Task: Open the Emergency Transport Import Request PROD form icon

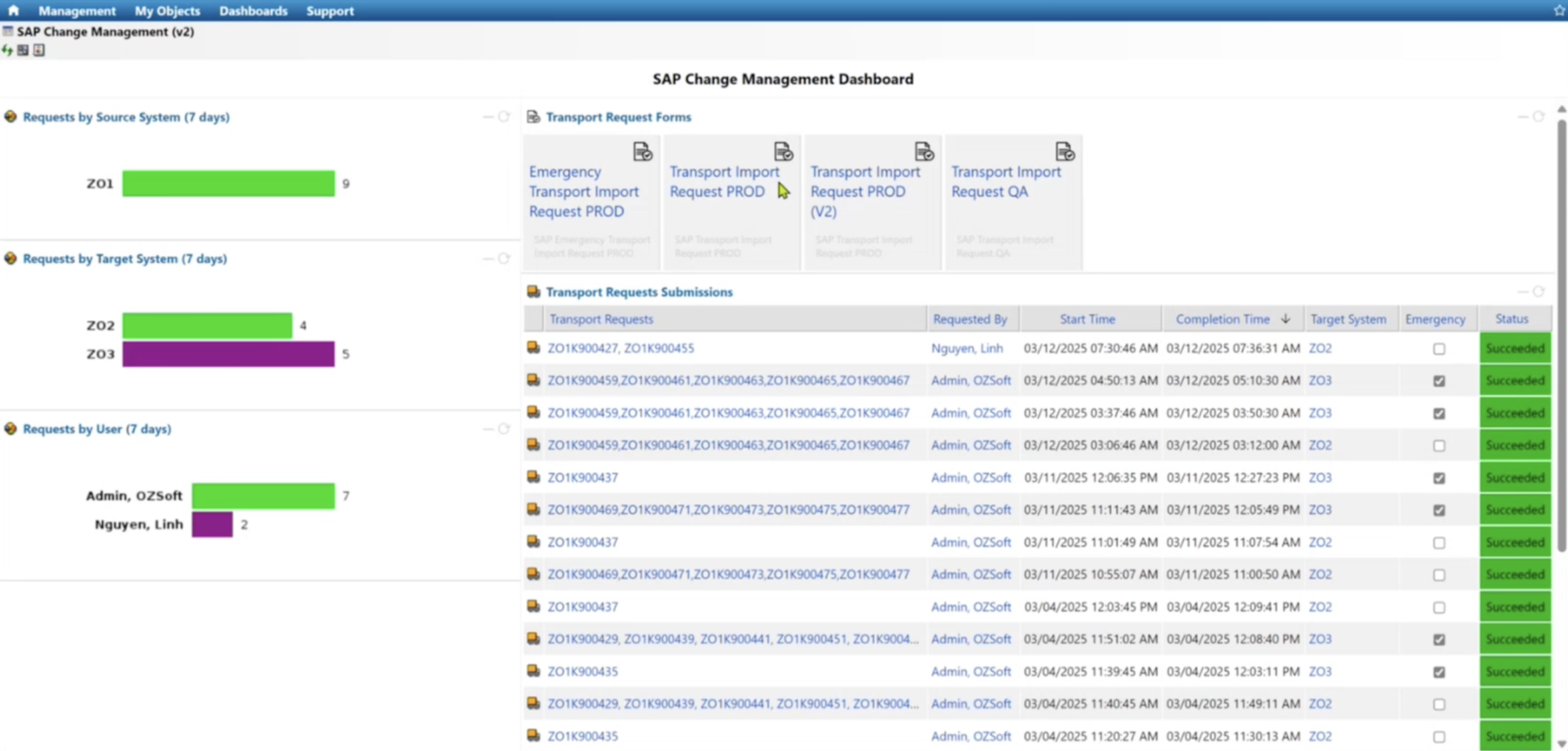Action: tap(642, 151)
